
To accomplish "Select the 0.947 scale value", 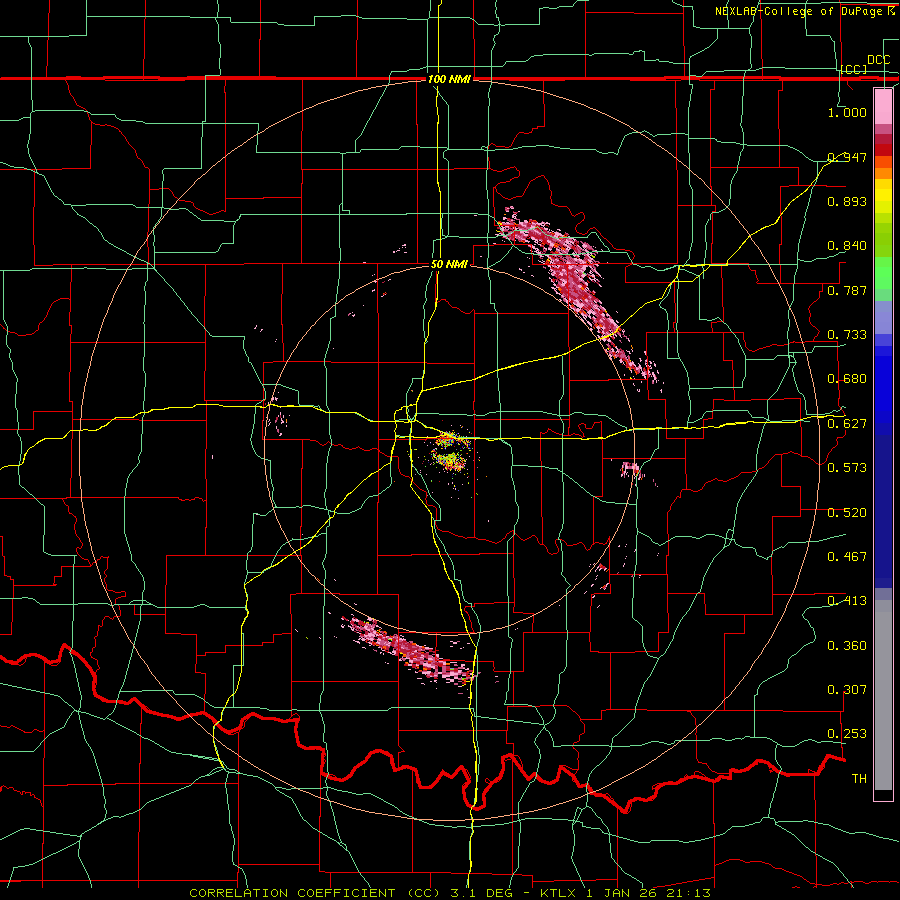I will tap(847, 157).
